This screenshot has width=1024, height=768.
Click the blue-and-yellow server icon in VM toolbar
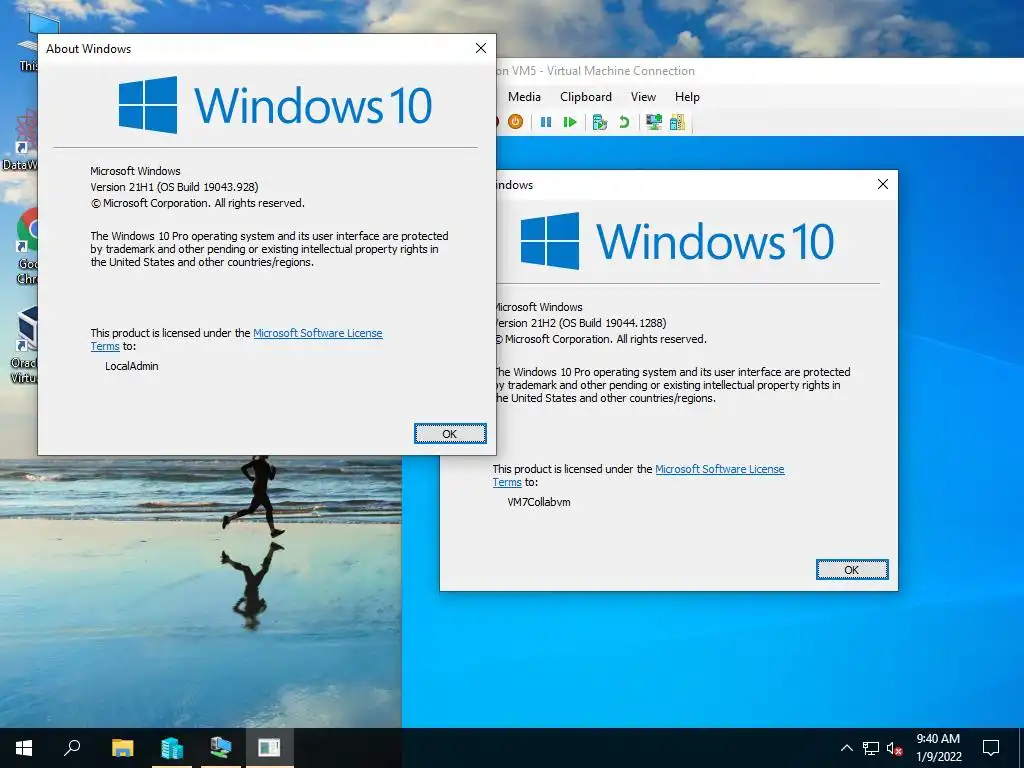pos(677,122)
